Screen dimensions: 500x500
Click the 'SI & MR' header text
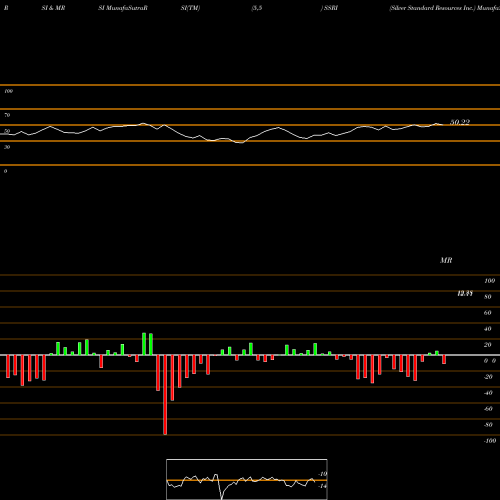53,8
